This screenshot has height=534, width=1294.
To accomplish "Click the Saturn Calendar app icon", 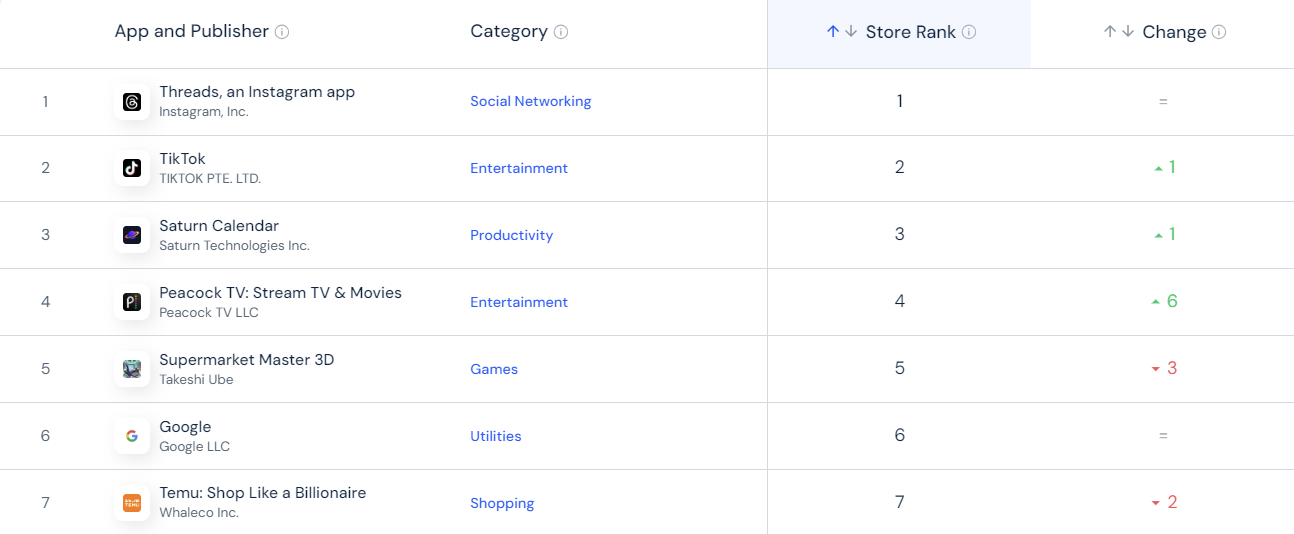I will point(132,235).
